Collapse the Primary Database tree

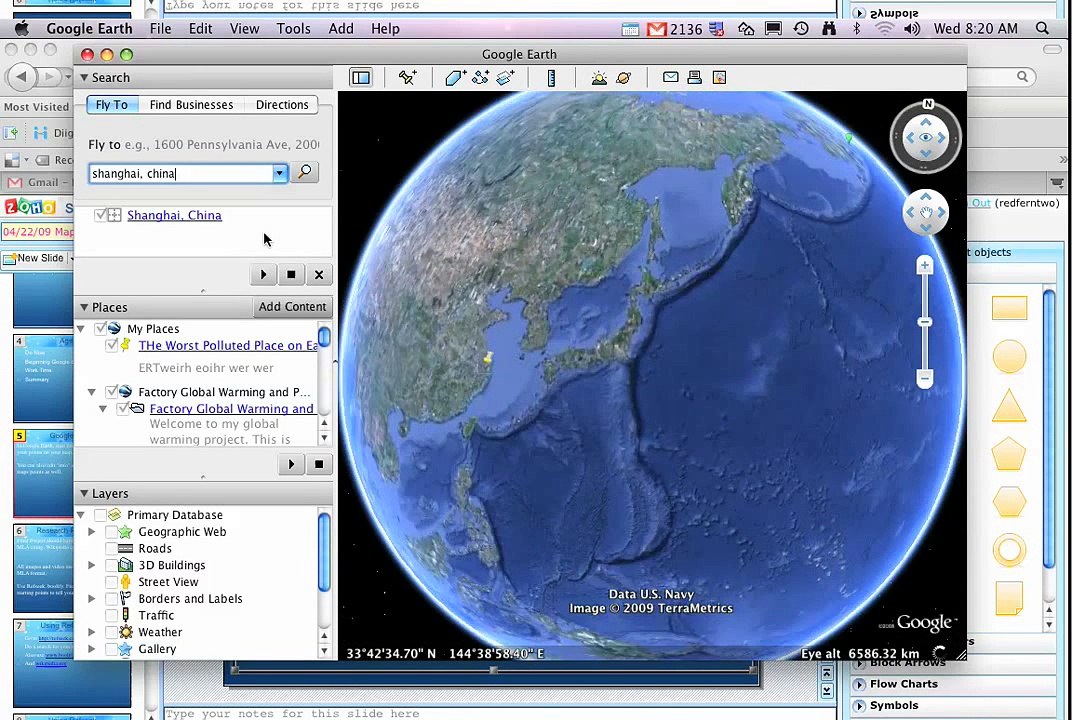[81, 515]
